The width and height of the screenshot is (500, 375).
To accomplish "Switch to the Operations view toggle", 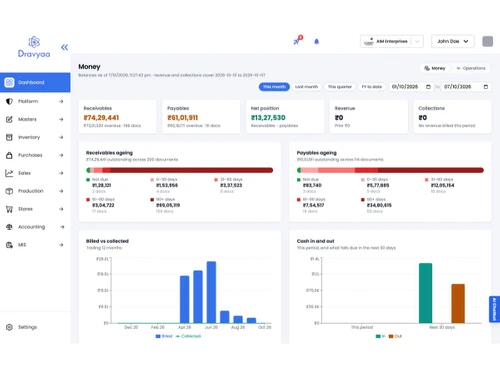I will (x=471, y=68).
